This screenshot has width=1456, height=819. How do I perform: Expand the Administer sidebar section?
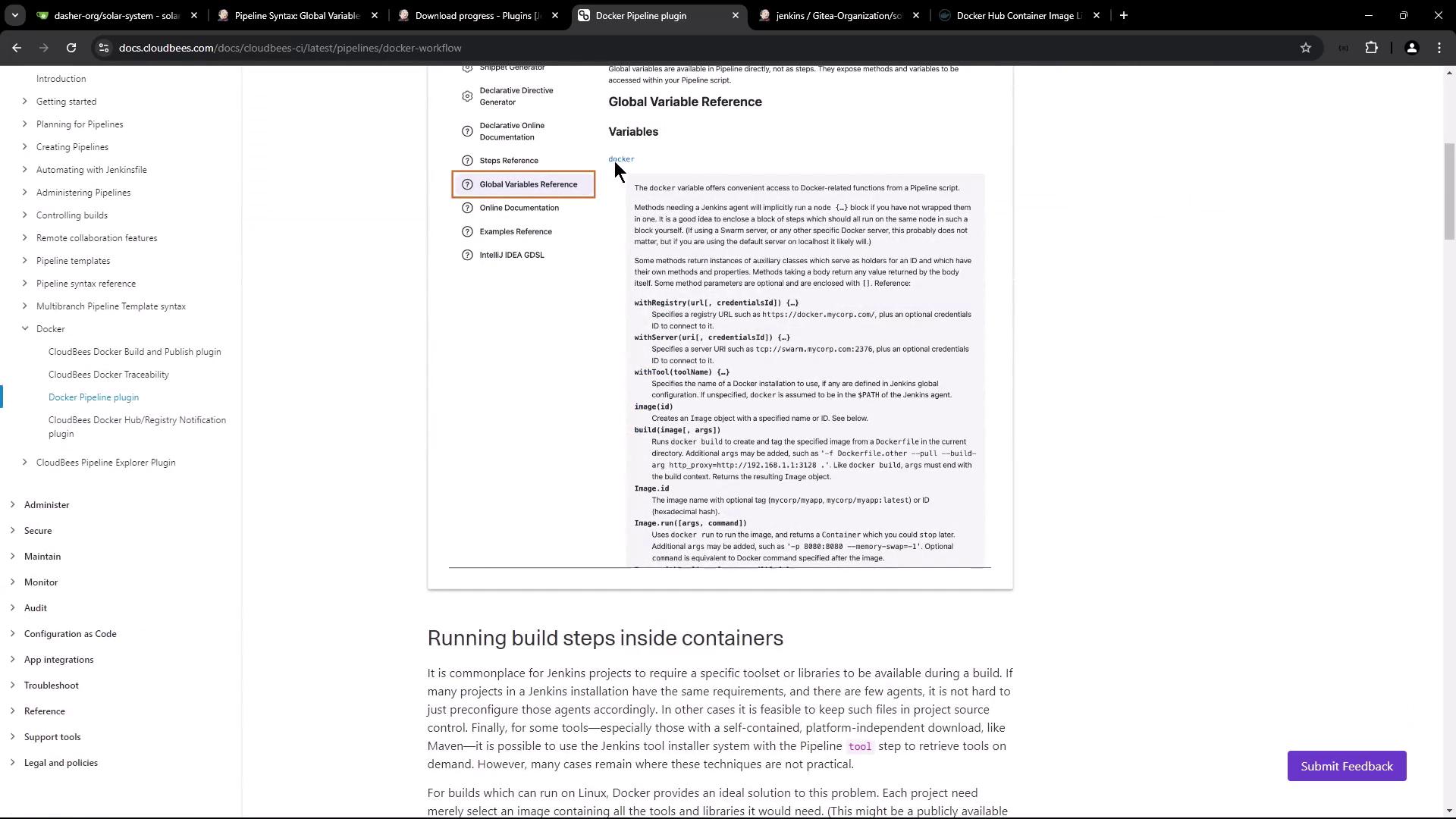pyautogui.click(x=13, y=505)
